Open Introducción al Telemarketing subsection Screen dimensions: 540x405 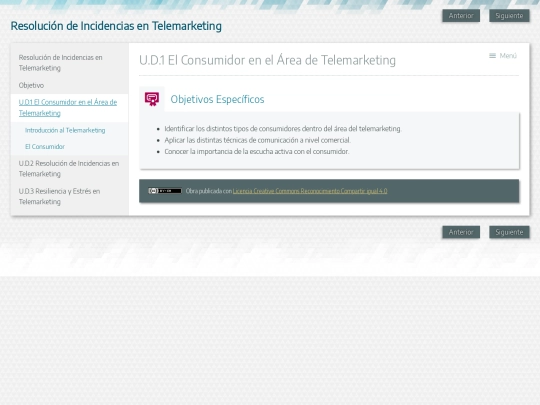pos(65,130)
